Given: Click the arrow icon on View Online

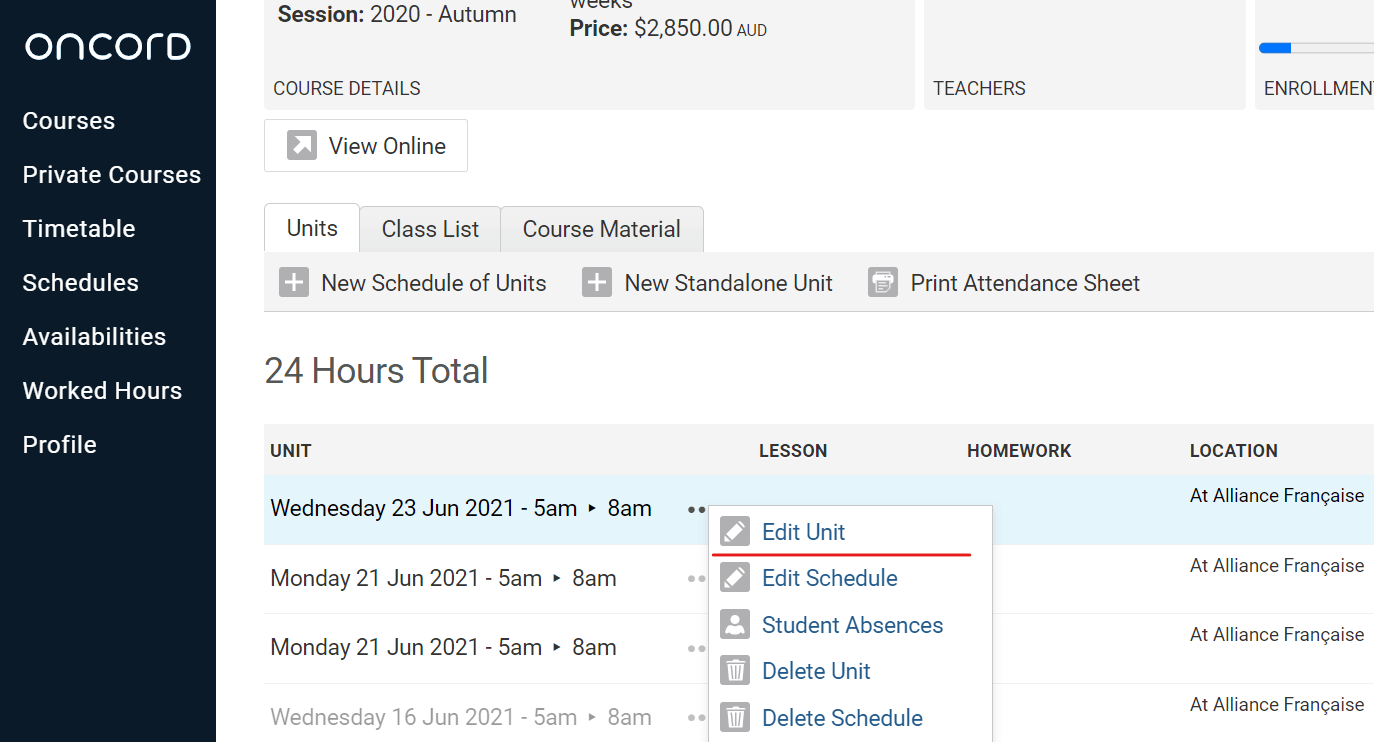Looking at the screenshot, I should (x=302, y=146).
